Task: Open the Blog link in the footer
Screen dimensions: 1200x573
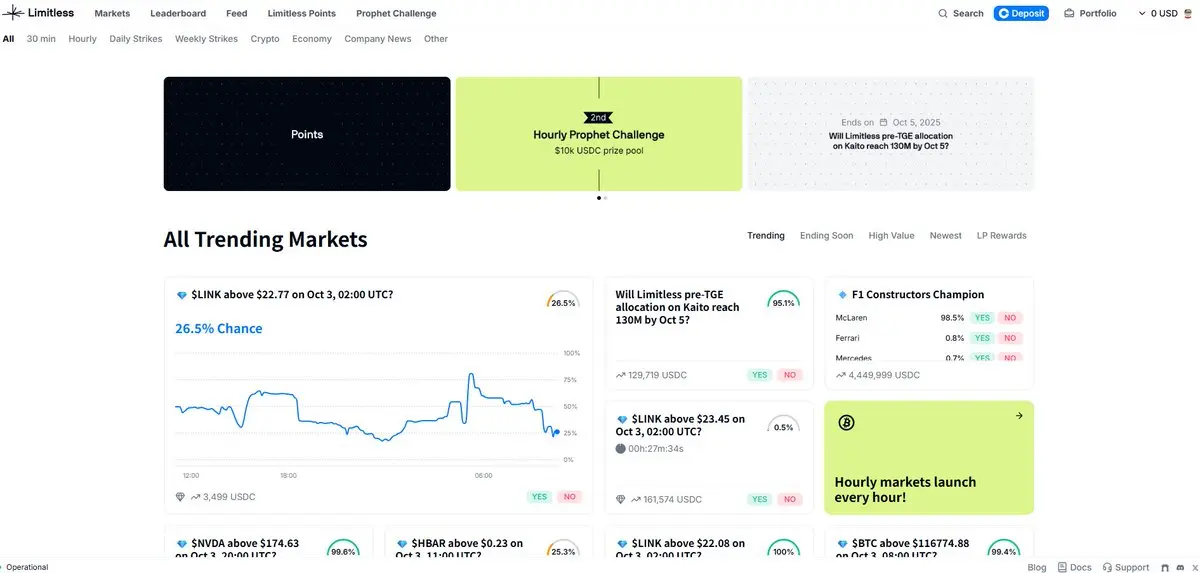Action: 1037,567
